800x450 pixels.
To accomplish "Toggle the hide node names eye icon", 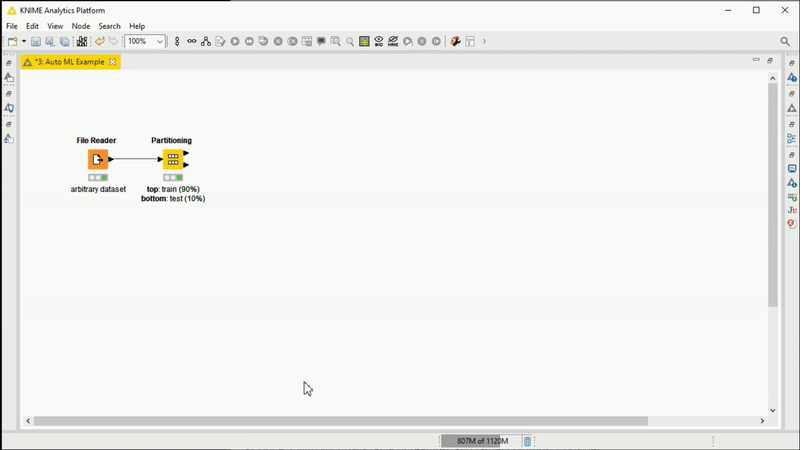I will click(x=393, y=41).
